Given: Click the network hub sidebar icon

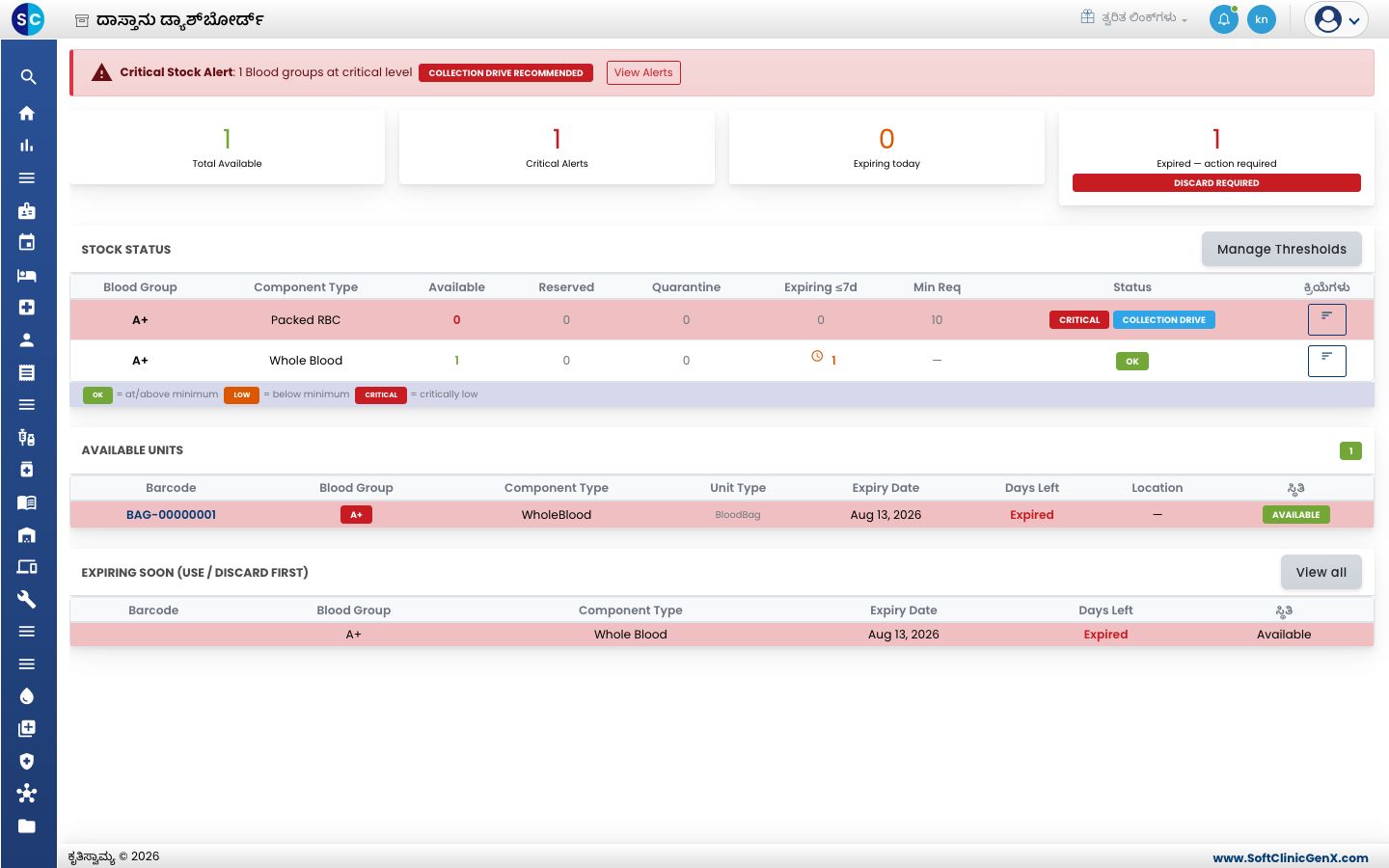Looking at the screenshot, I should 27,794.
